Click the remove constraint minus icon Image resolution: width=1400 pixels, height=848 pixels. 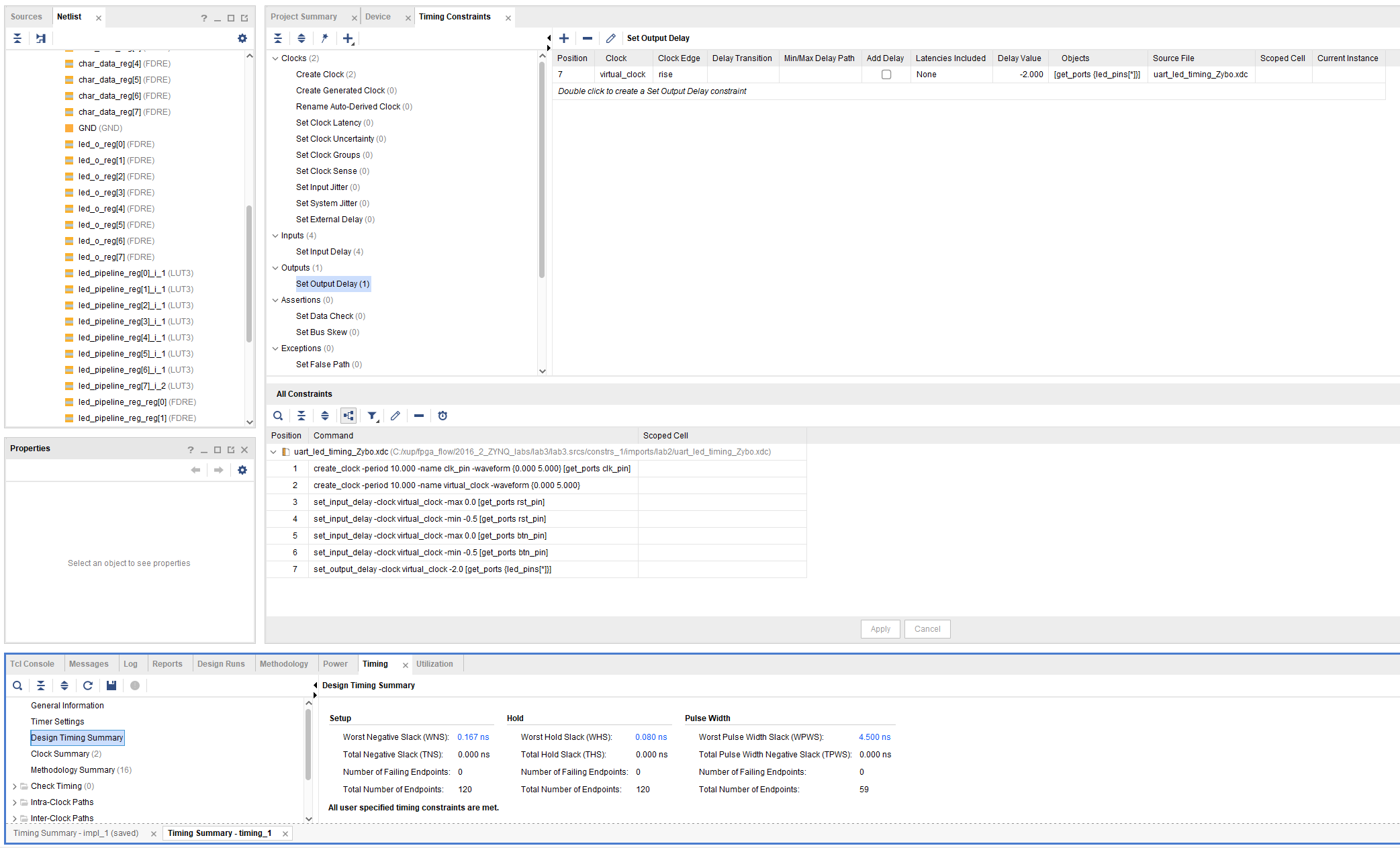(x=588, y=38)
